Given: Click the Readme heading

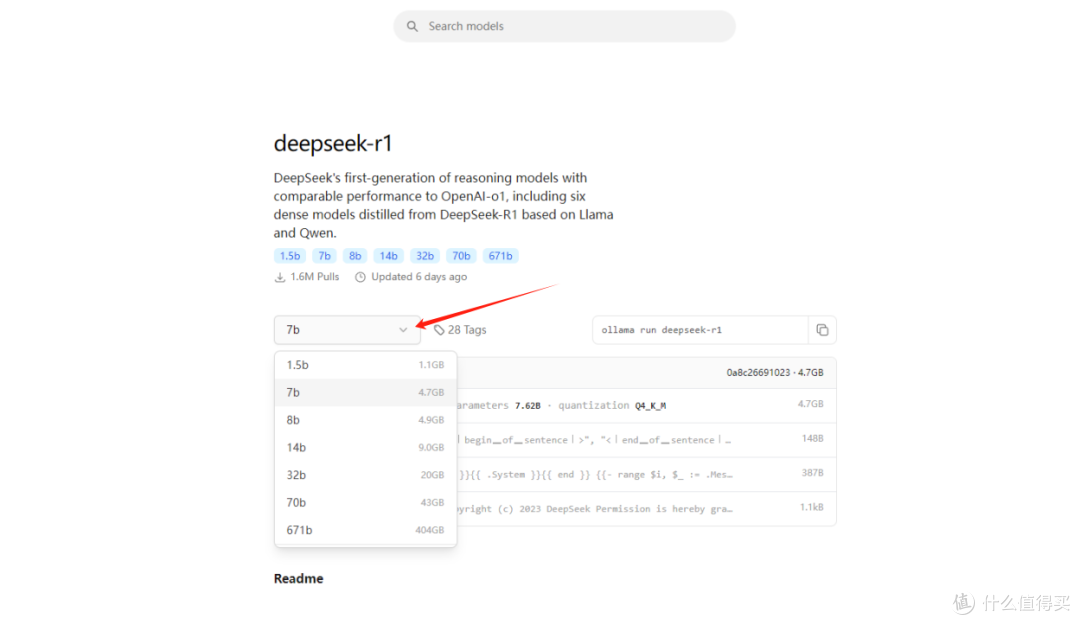Looking at the screenshot, I should tap(298, 579).
